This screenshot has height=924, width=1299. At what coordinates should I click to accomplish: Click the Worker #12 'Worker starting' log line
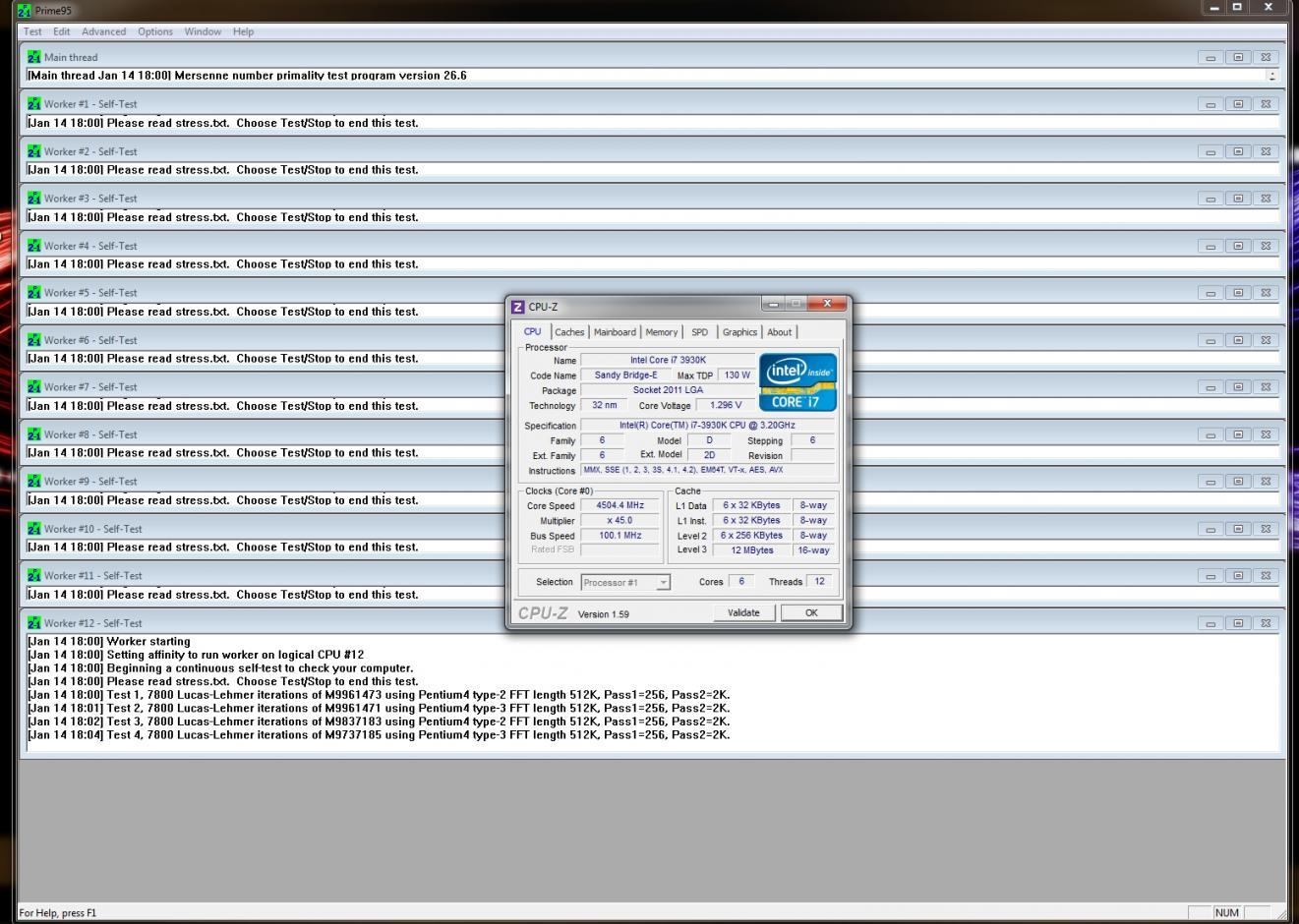(x=109, y=641)
